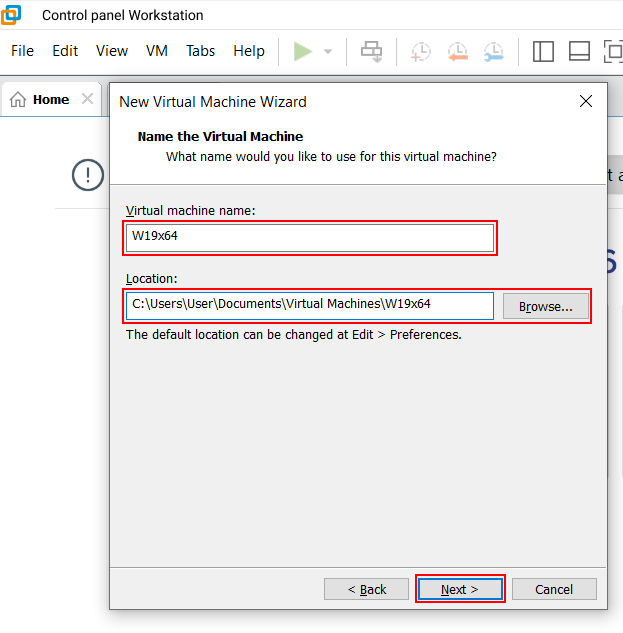Click the Take Snapshot clock icon
Viewport: 623px width, 633px height.
coord(421,52)
